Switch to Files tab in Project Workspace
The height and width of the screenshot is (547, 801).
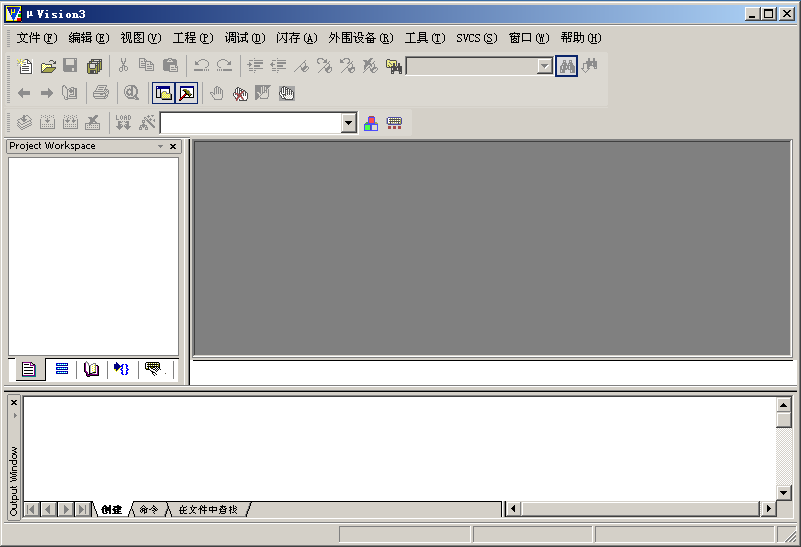(x=29, y=369)
